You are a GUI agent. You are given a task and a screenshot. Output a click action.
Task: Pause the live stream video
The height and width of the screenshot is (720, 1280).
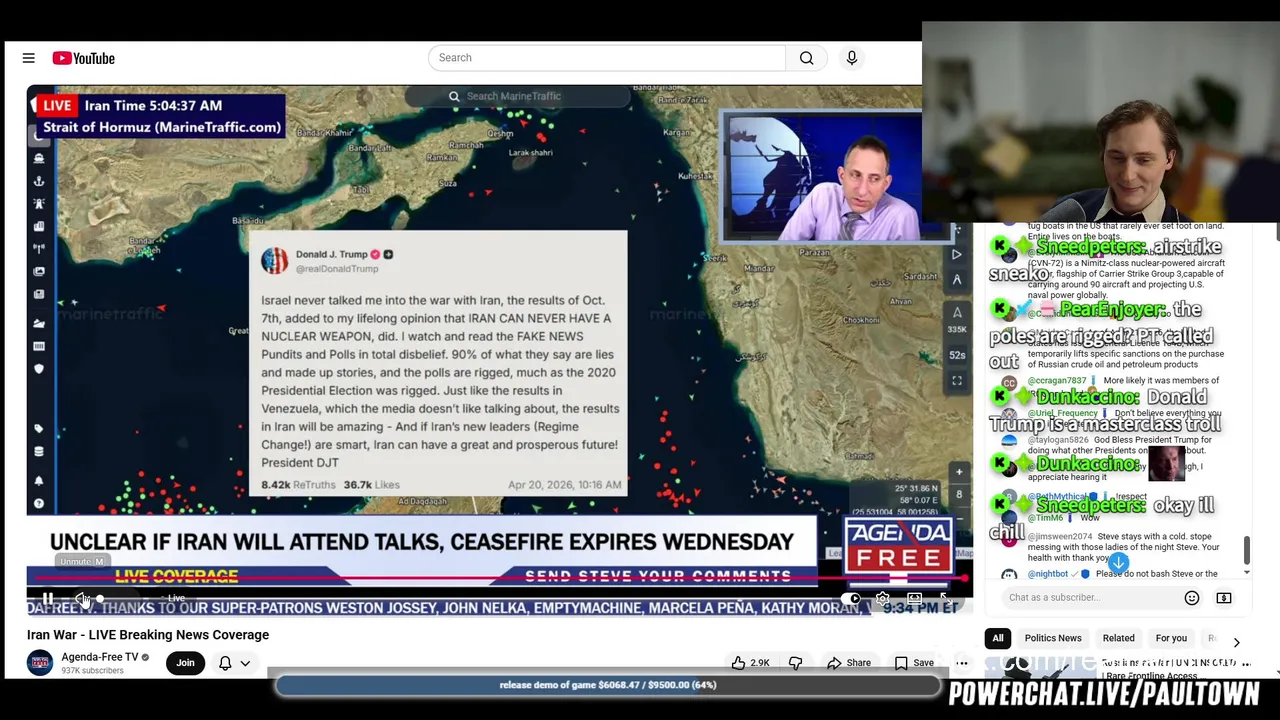coord(47,599)
